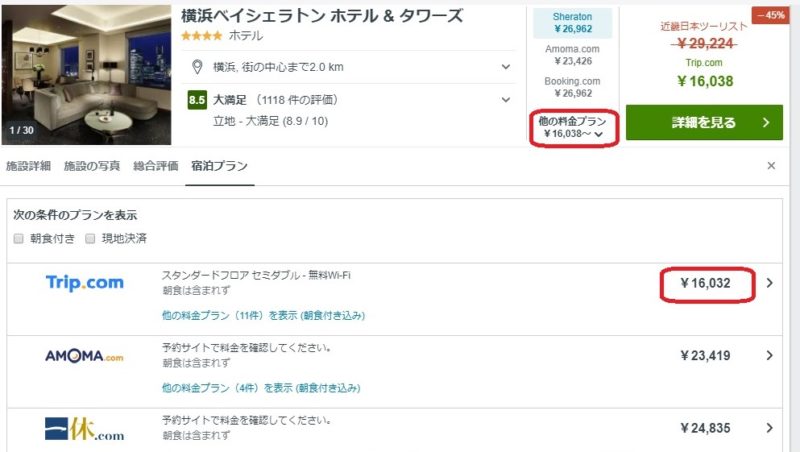The width and height of the screenshot is (800, 452).
Task: Click hotel name 横浜ベイシェラトン ホテル & タワーズ
Action: click(x=322, y=16)
